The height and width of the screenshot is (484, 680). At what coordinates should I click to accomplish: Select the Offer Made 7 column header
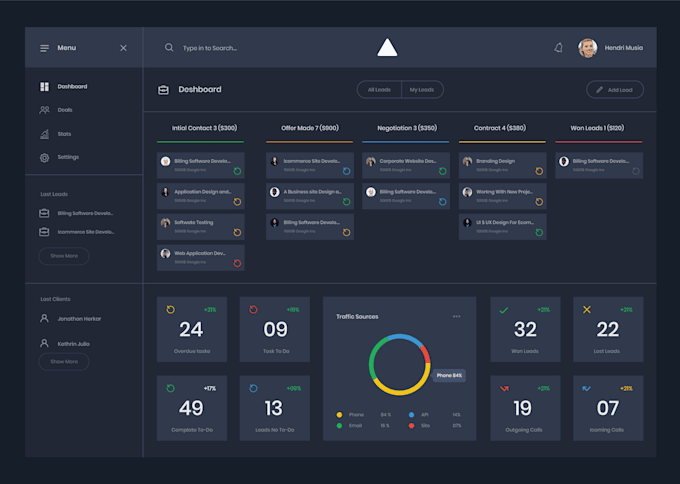click(x=310, y=128)
